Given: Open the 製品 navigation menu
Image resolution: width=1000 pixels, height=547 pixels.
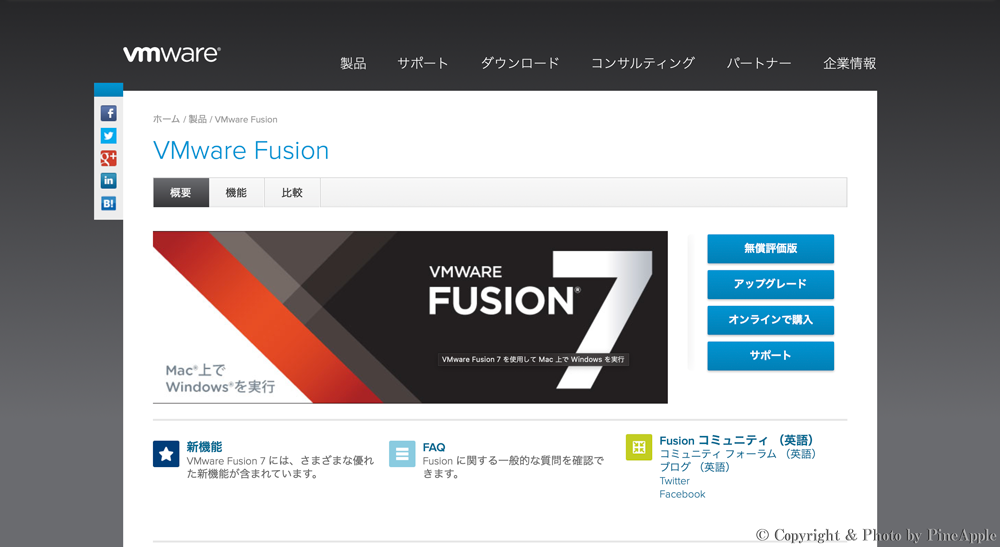Looking at the screenshot, I should (x=353, y=63).
